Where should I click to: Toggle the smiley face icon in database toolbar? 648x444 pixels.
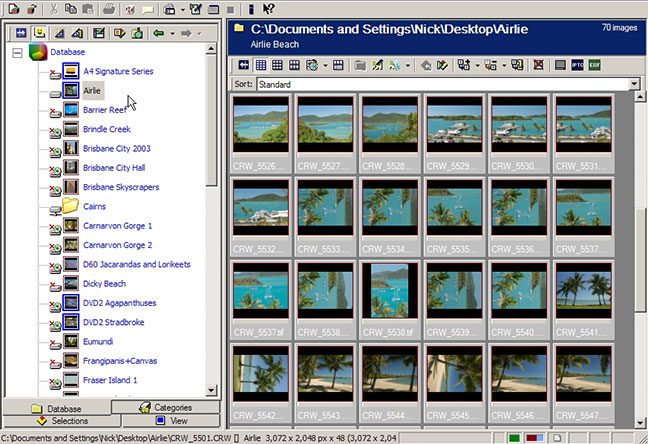tap(40, 33)
